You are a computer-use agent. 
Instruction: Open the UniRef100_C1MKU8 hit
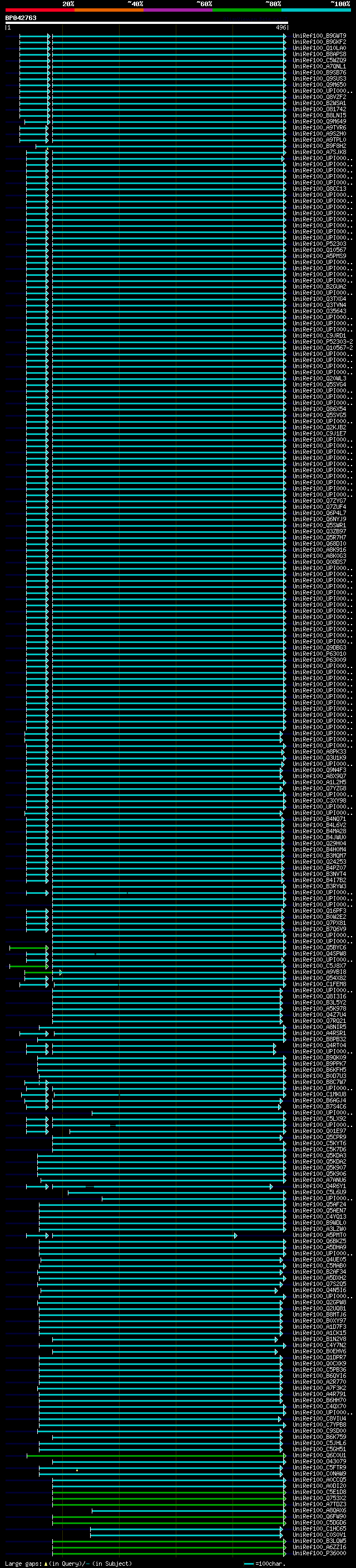(319, 1094)
